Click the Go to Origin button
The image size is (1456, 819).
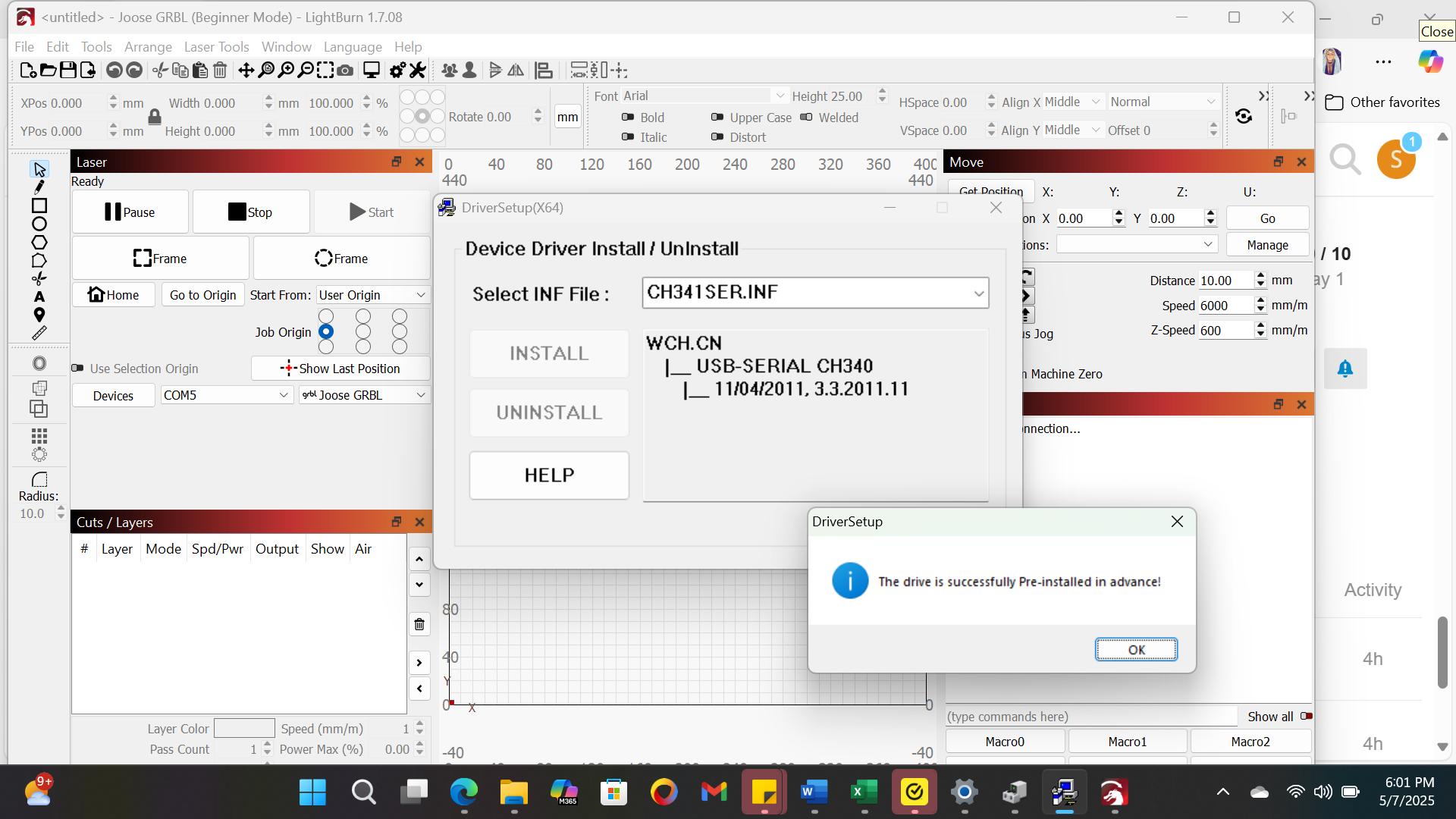coord(202,294)
